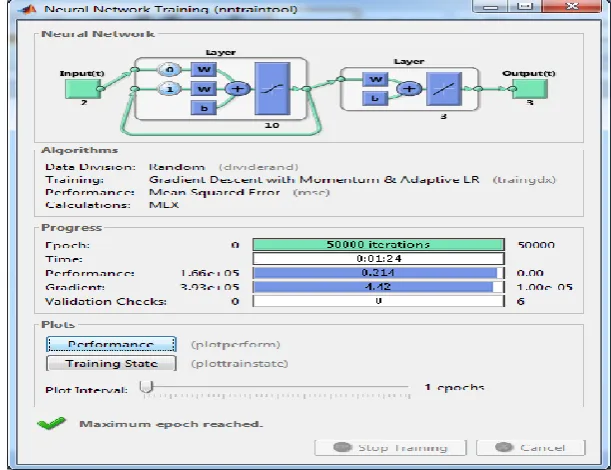Click the sum node in first layer
The width and height of the screenshot is (611, 470).
click(237, 89)
